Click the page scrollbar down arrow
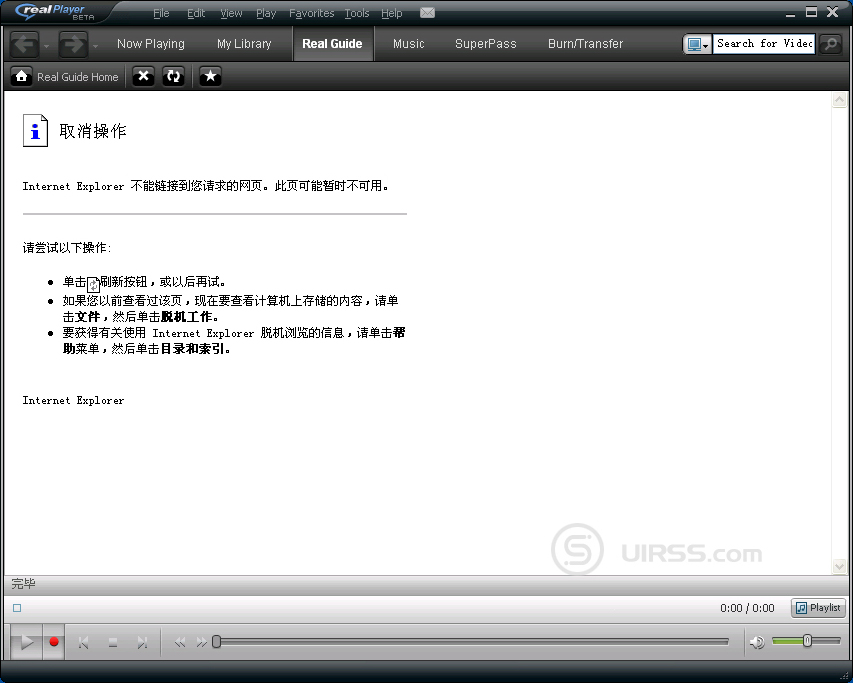Screen dimensions: 853x683 pyautogui.click(x=839, y=566)
